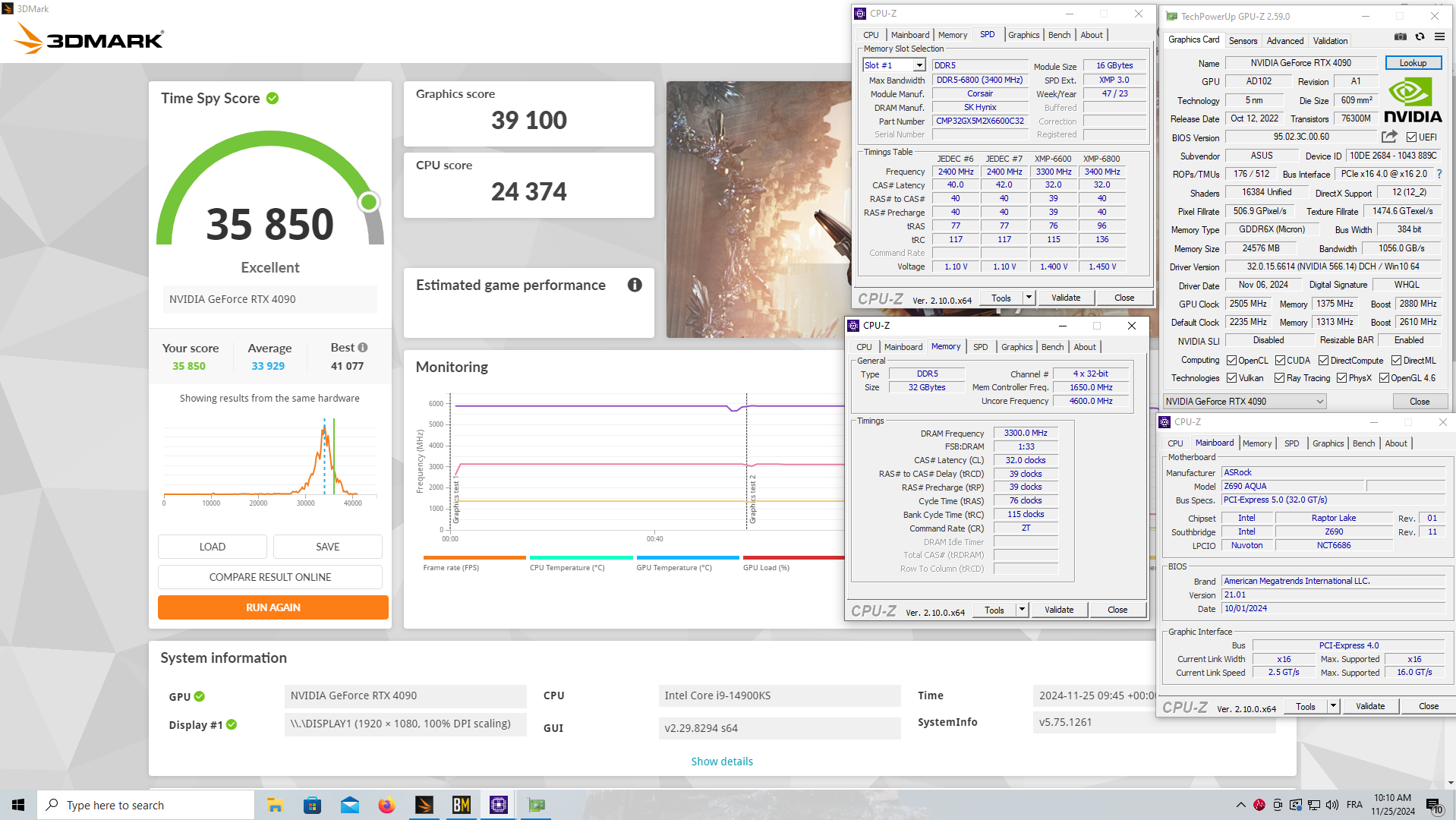Select CPU Temperature legend color bar
Screen dimensions: 1456x820
pos(581,557)
